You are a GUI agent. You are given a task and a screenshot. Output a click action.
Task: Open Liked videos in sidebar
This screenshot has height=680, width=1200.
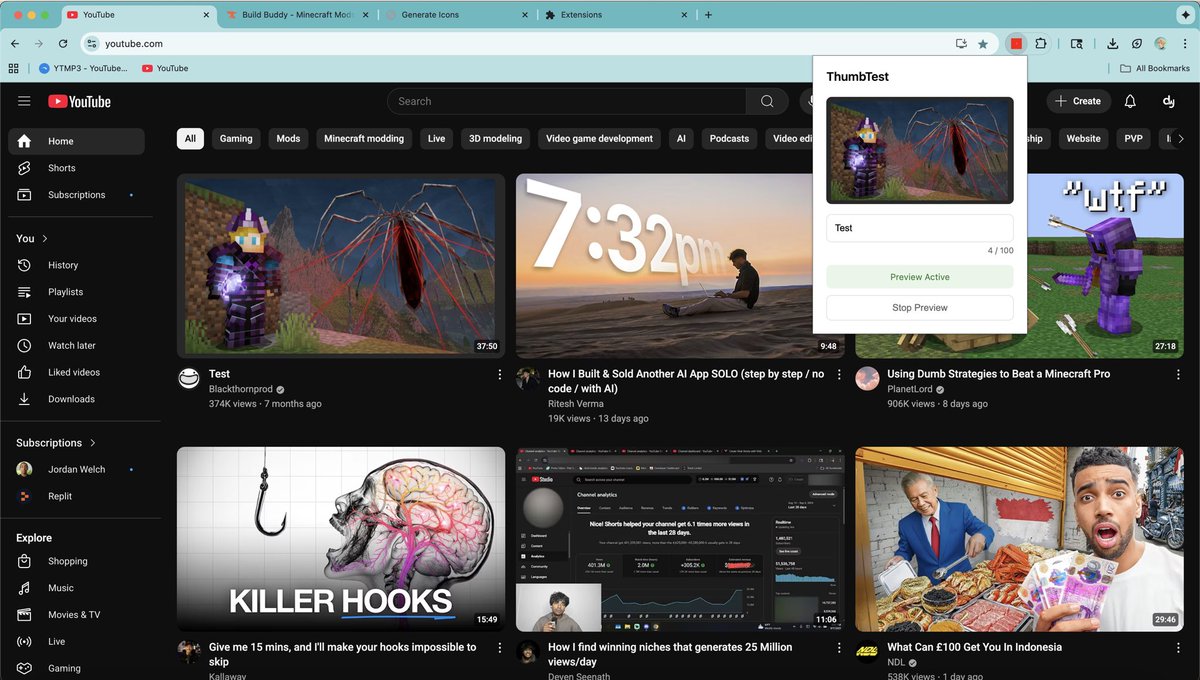(x=76, y=372)
